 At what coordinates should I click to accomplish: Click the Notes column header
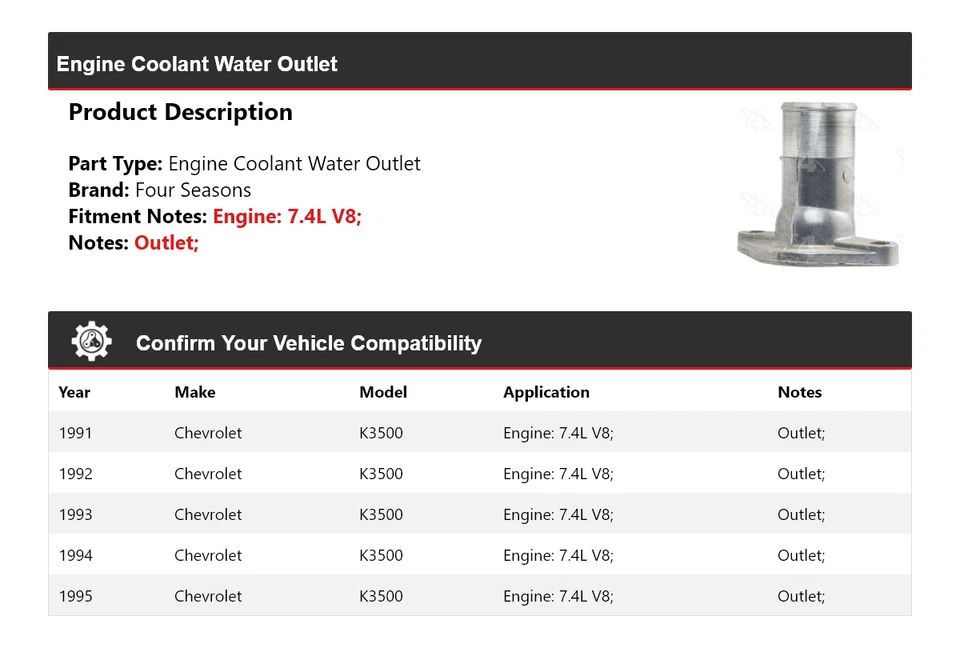tap(799, 392)
